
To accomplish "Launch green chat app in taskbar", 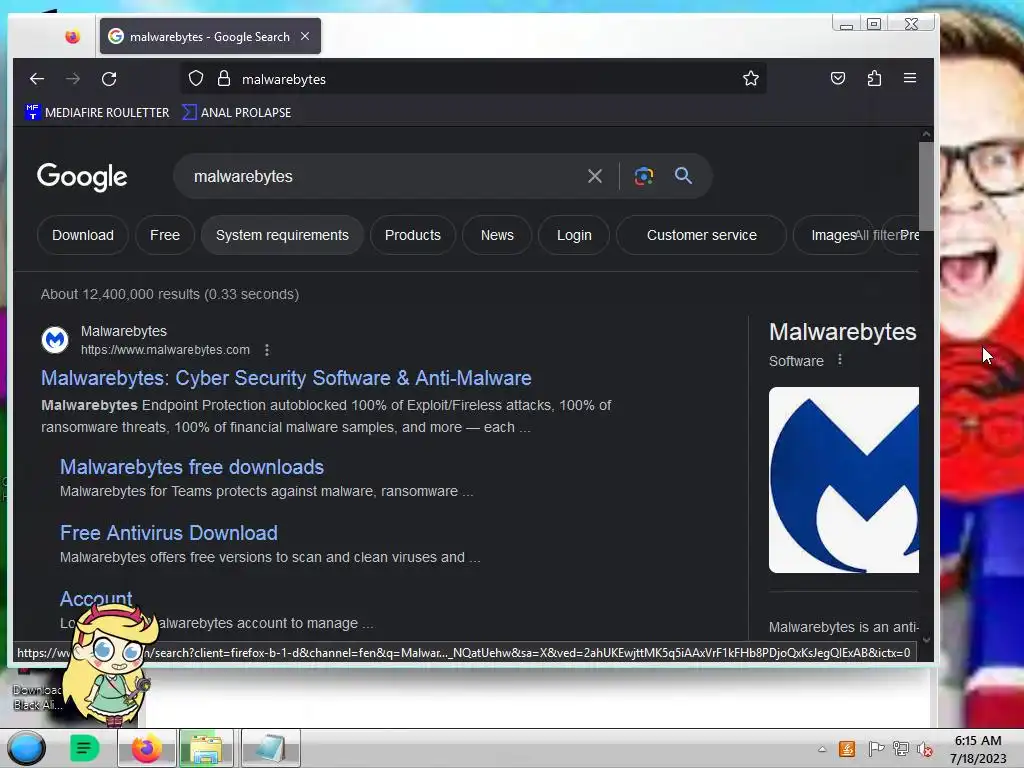I will click(x=84, y=748).
